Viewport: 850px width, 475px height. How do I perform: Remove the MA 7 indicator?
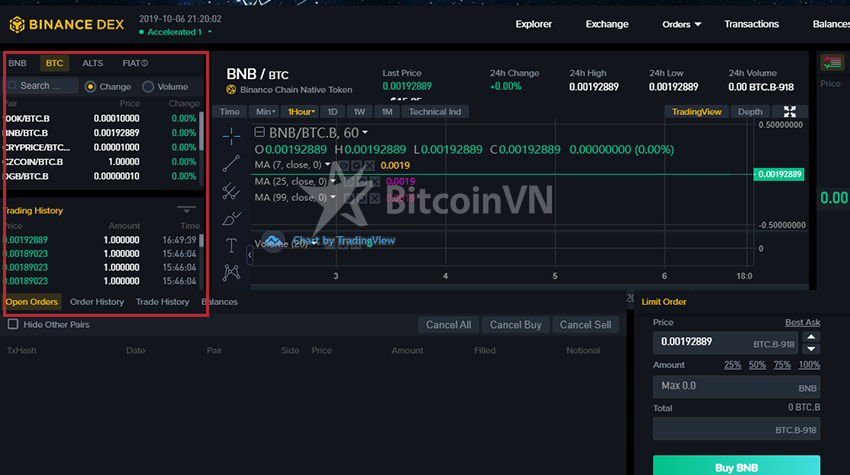click(369, 165)
